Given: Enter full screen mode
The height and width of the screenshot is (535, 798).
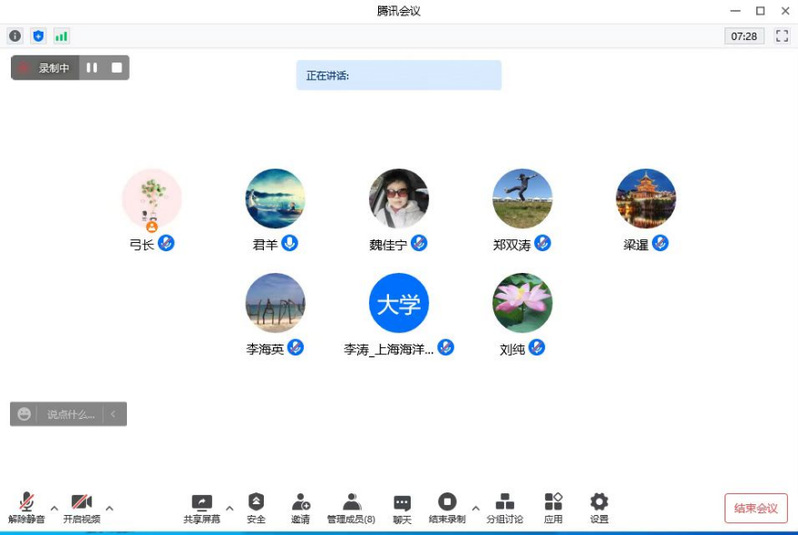Looking at the screenshot, I should click(781, 36).
